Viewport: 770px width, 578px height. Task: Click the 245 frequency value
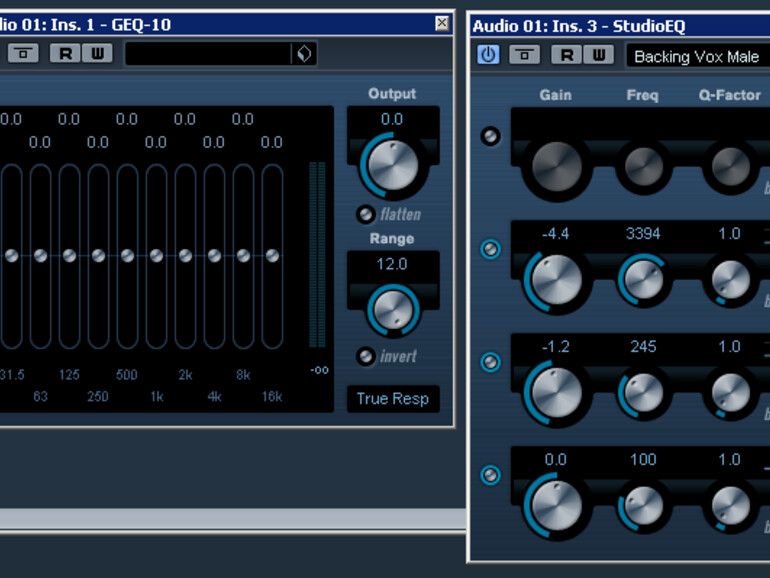click(643, 347)
